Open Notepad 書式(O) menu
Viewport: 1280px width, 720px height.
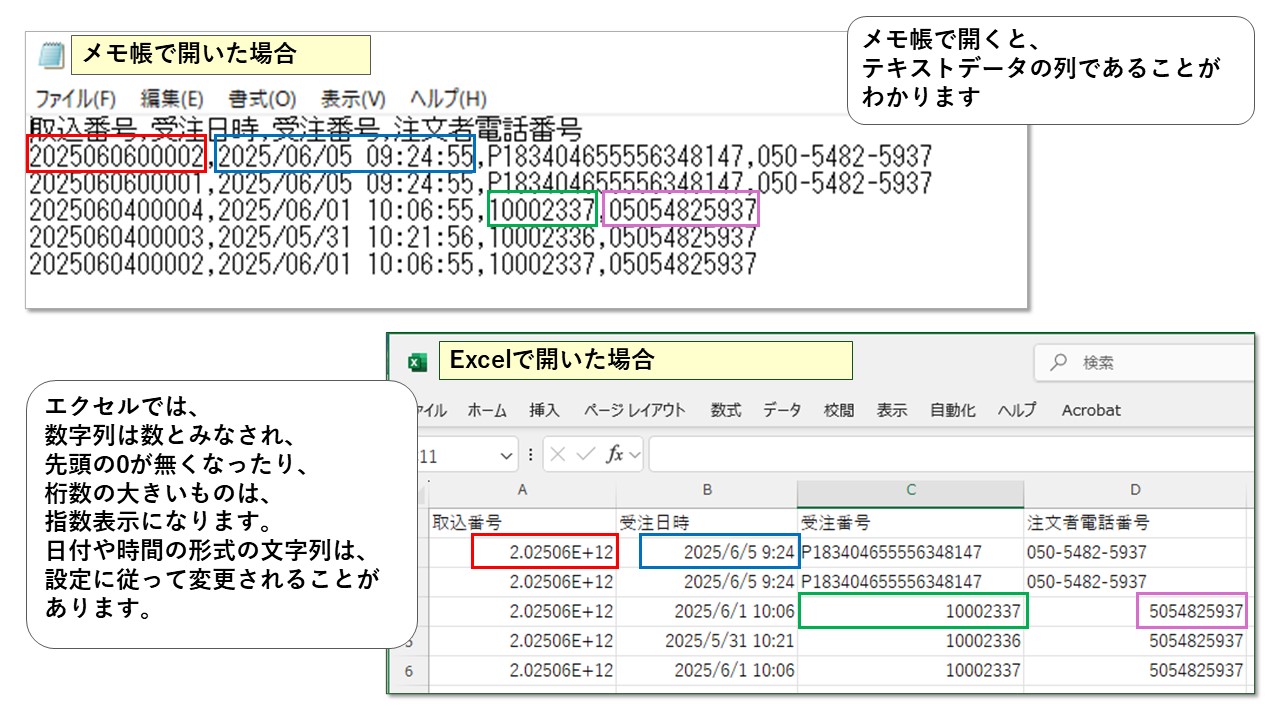pos(262,99)
